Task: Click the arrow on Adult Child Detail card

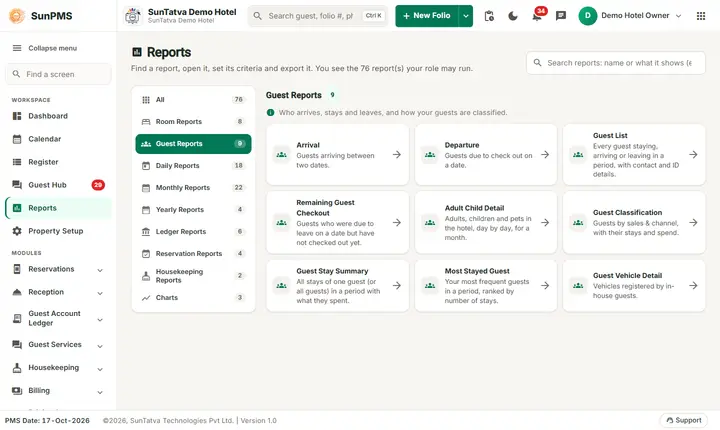Action: tap(545, 222)
